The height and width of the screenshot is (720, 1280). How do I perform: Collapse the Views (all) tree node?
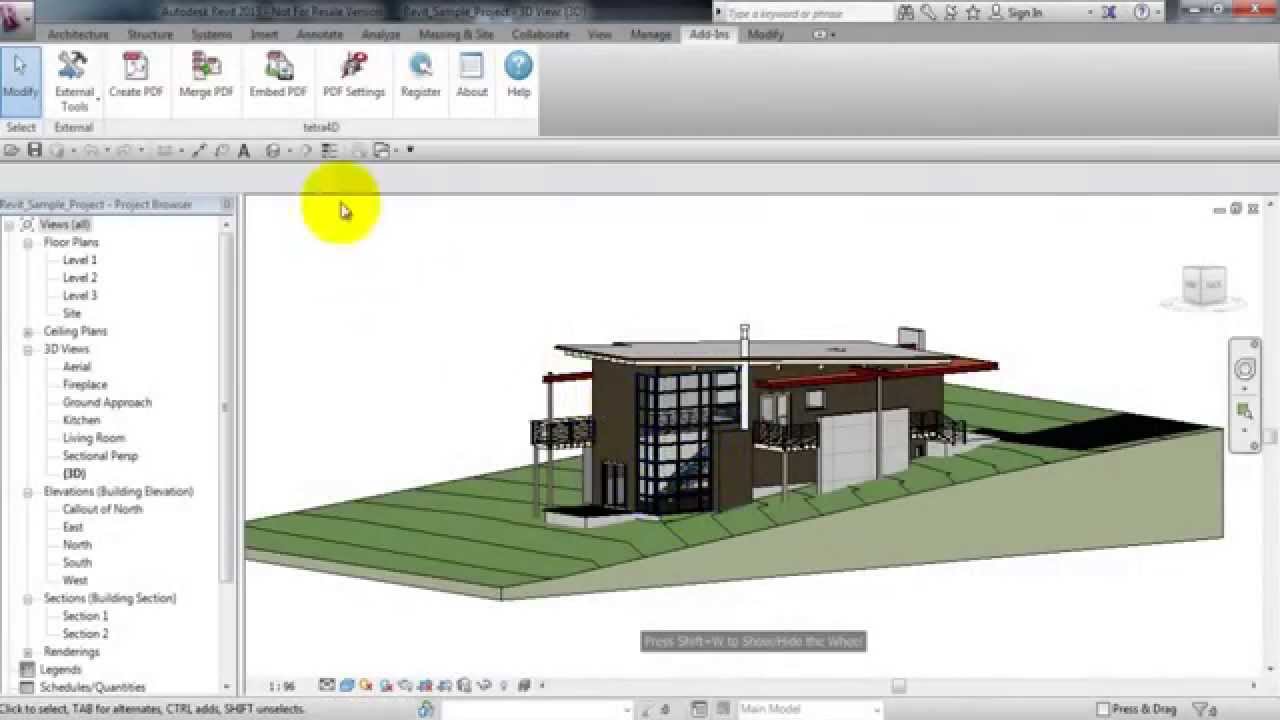(9, 225)
